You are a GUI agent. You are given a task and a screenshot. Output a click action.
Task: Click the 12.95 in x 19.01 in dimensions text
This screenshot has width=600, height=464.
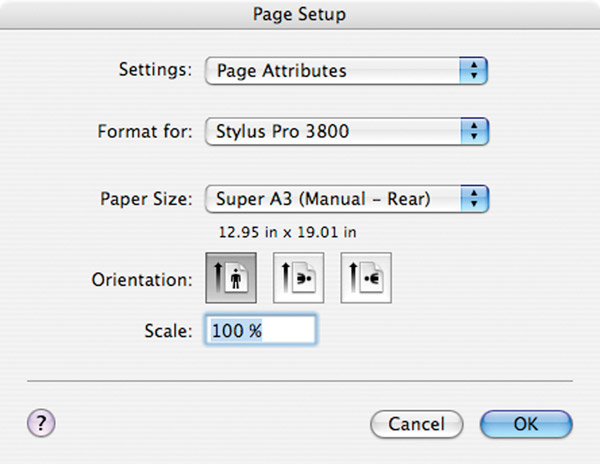tap(287, 232)
